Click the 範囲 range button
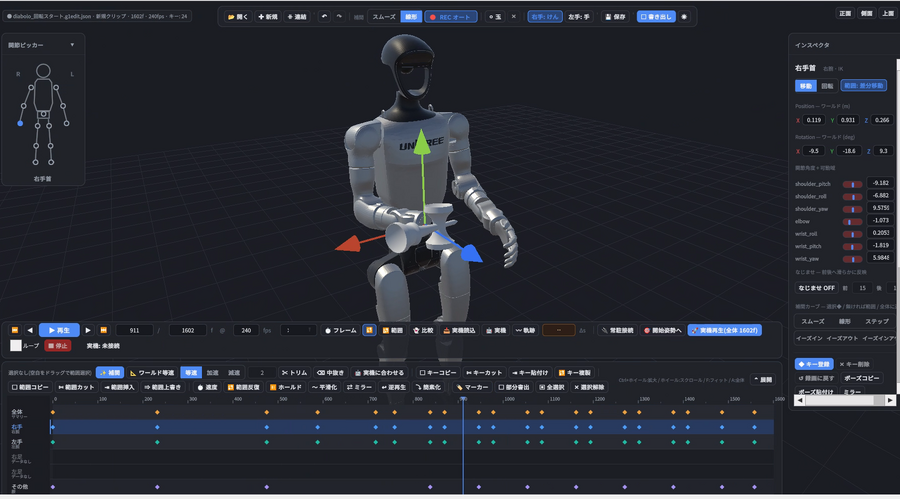Viewport: 900px width, 499px height. tap(393, 330)
